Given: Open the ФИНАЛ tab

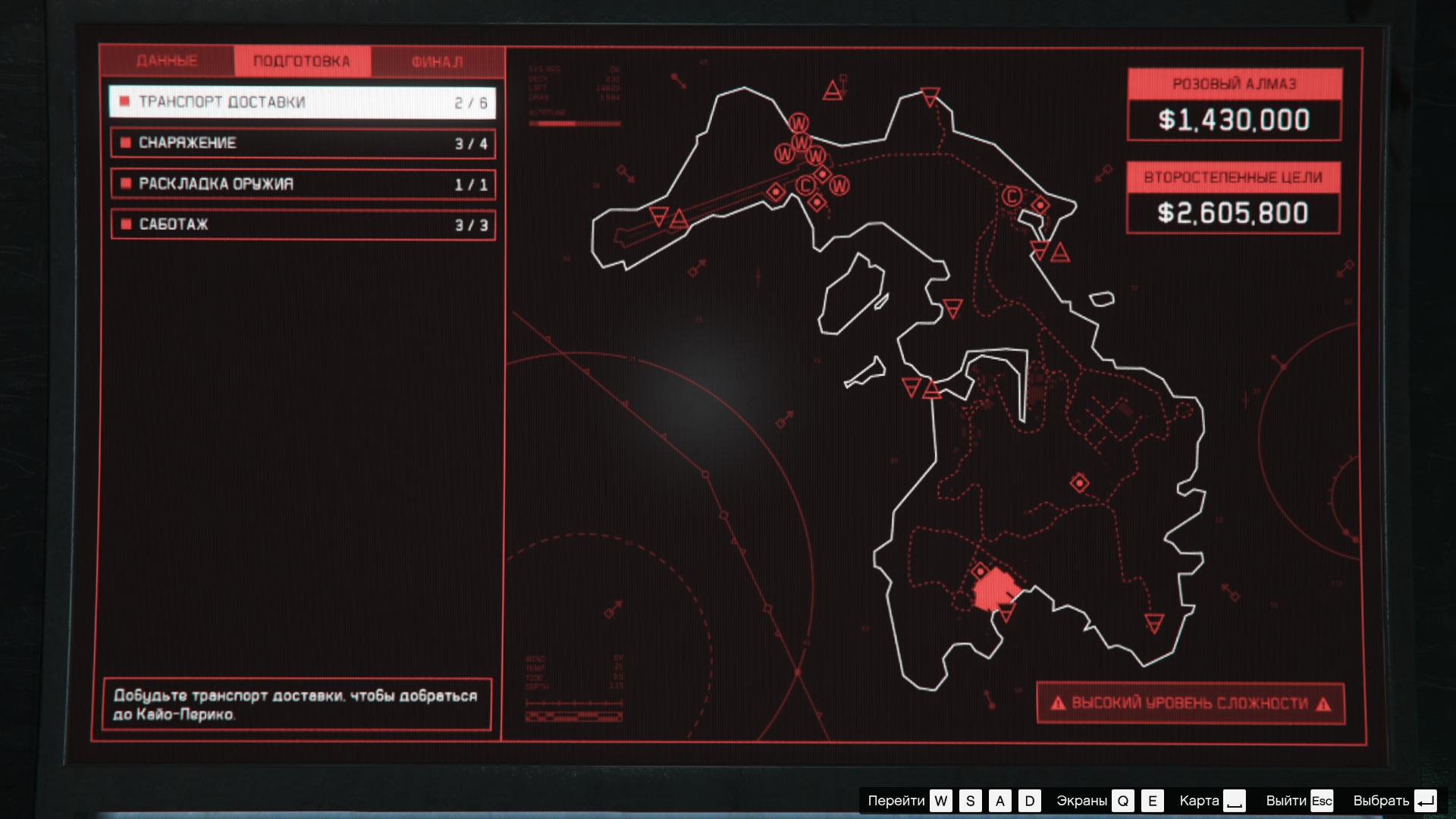Looking at the screenshot, I should click(437, 61).
